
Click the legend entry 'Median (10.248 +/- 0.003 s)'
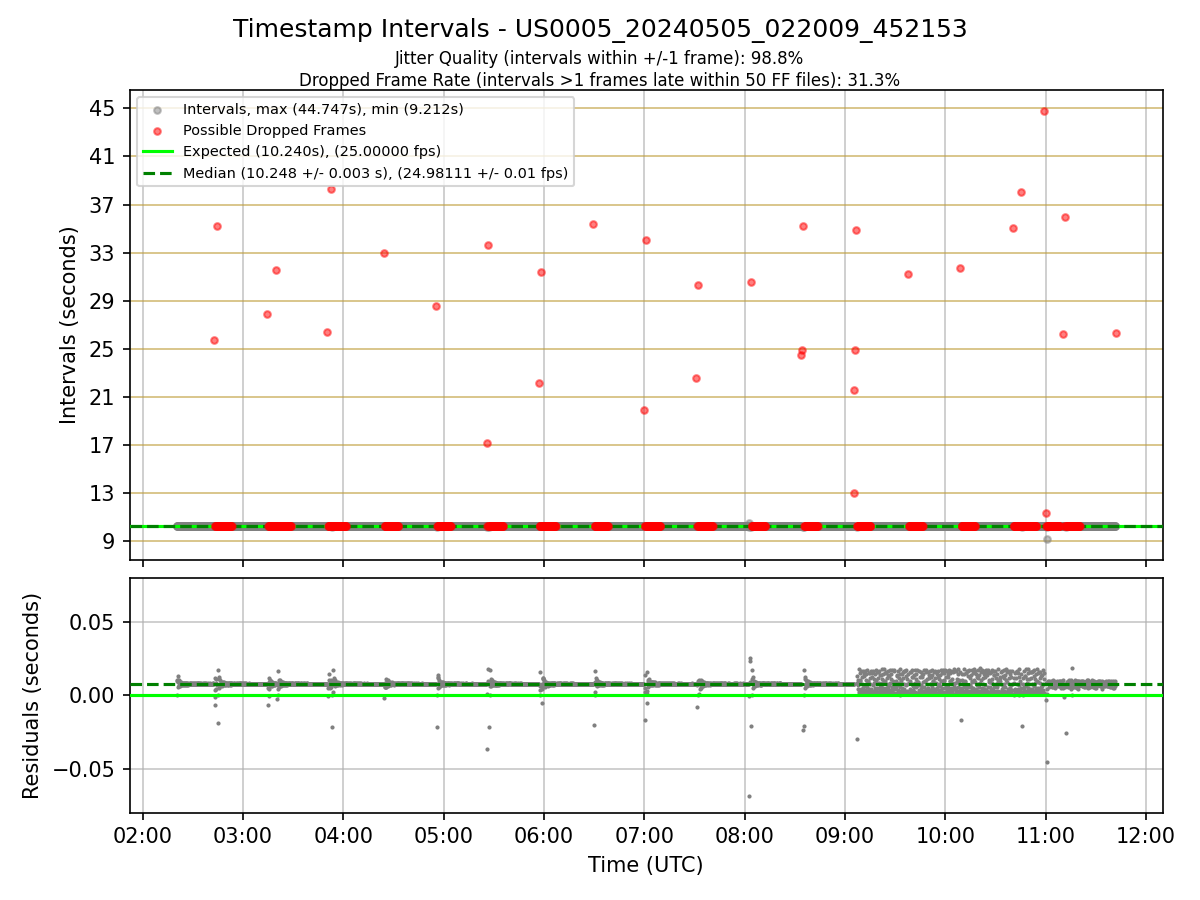point(375,173)
